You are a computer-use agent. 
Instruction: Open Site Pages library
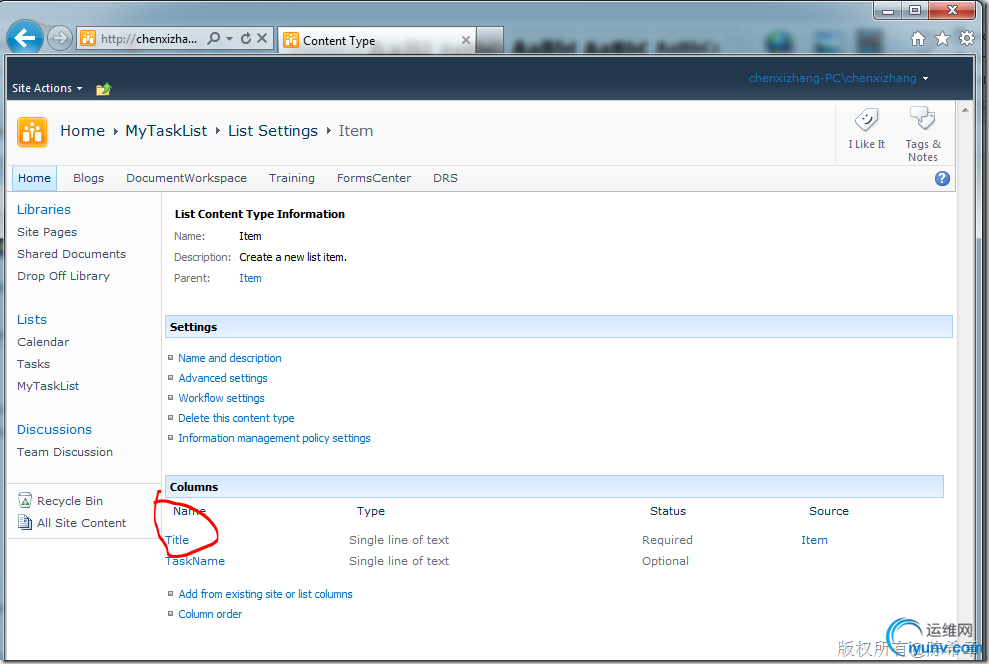click(x=47, y=232)
